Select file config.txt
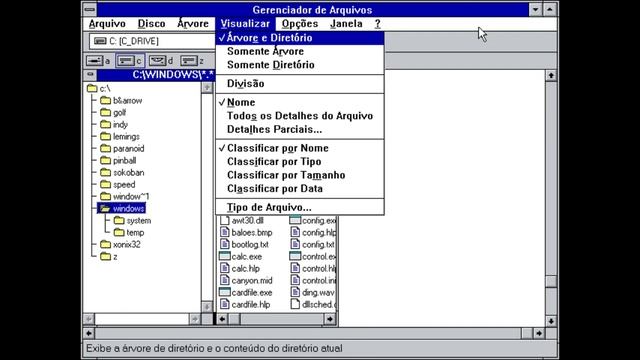Screen dimensions: 640x360 point(313,244)
